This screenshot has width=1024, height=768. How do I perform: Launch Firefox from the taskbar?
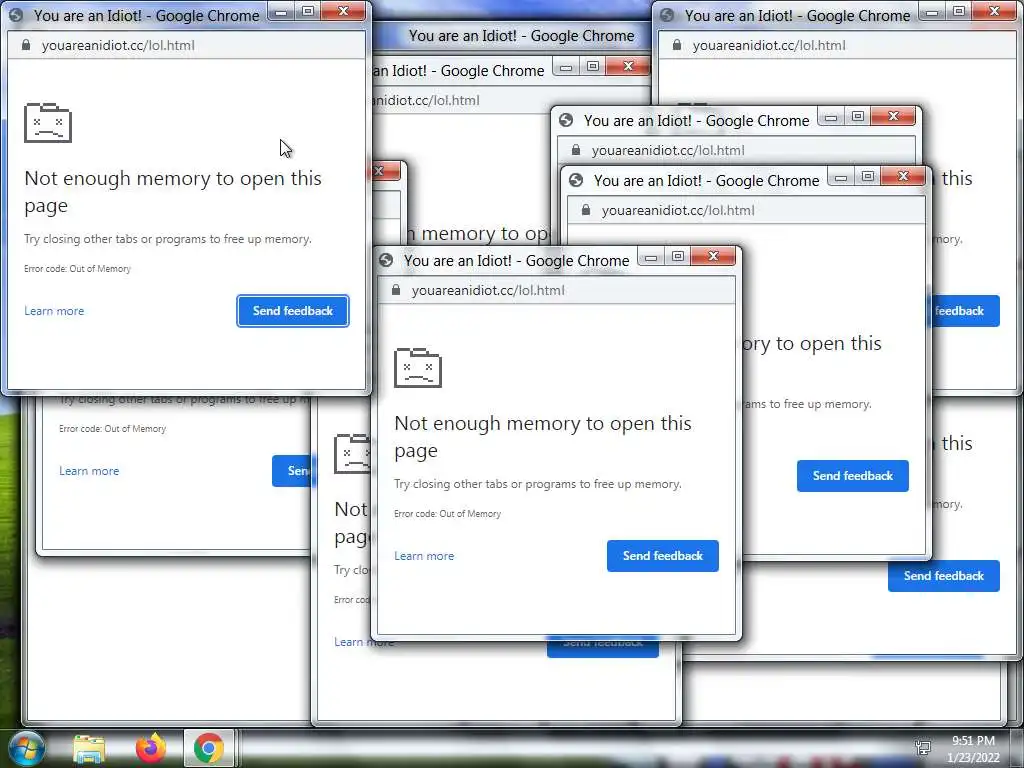click(x=151, y=748)
